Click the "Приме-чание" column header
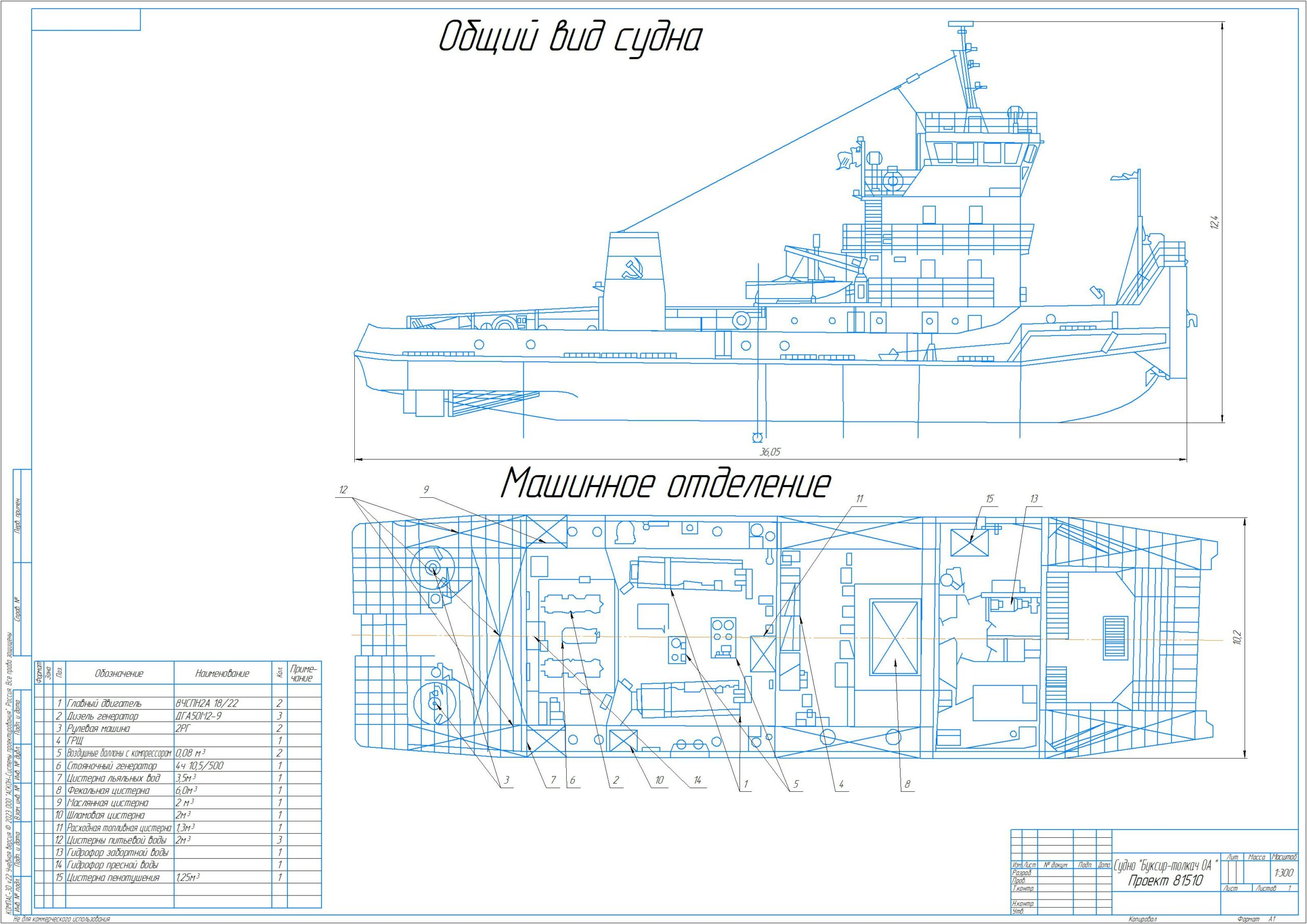 pos(305,673)
